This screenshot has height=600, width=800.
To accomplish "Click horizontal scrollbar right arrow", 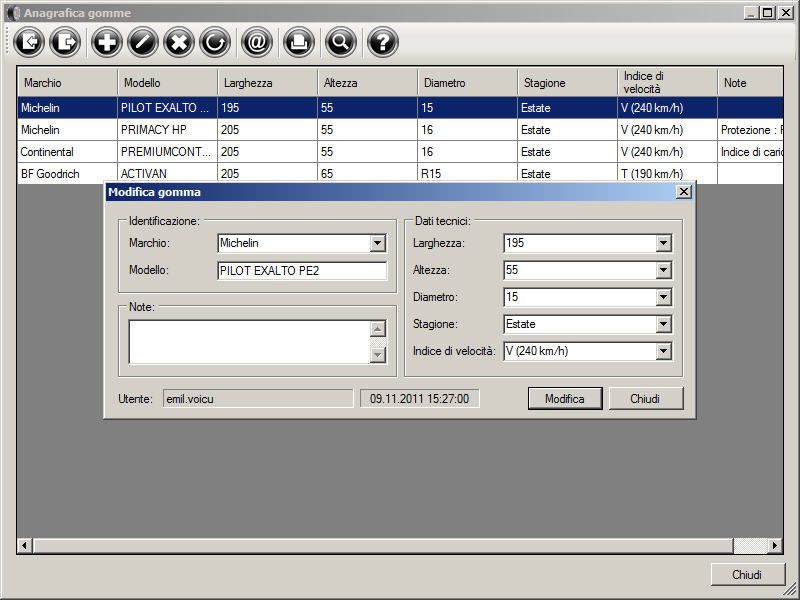I will pos(774,545).
